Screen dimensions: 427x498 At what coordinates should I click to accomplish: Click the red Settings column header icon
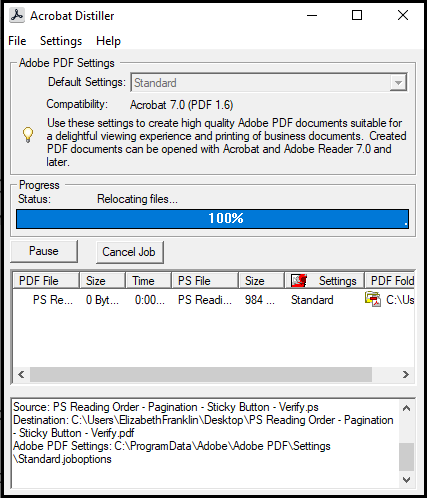pos(299,281)
